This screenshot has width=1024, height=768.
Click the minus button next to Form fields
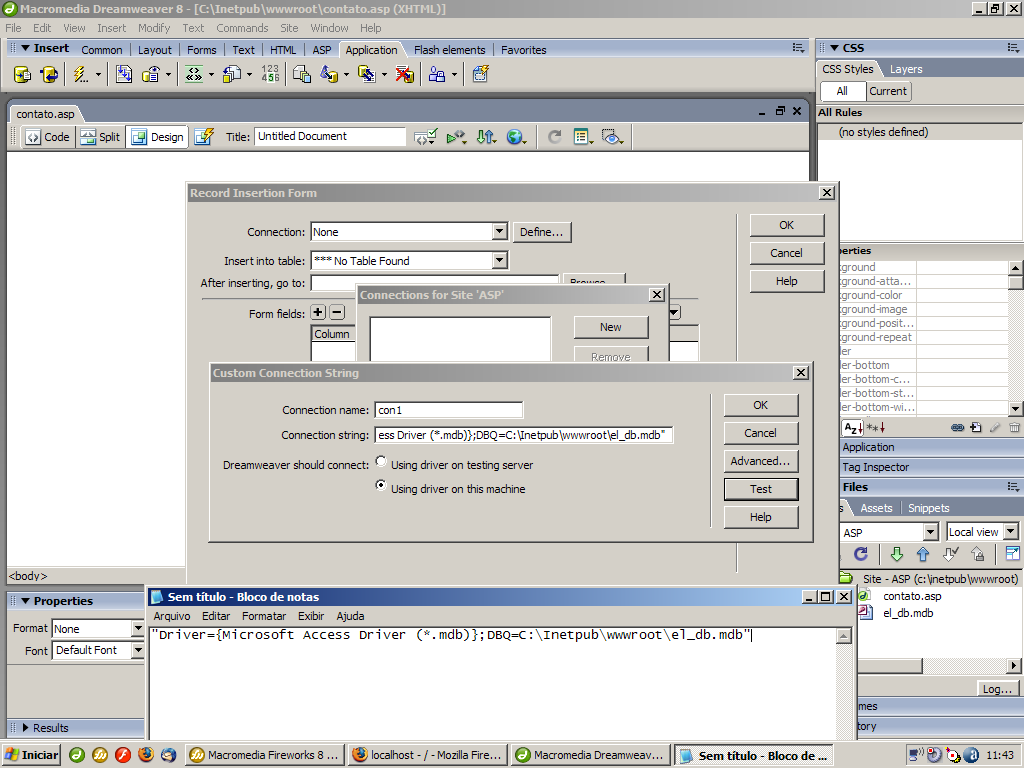(x=337, y=312)
